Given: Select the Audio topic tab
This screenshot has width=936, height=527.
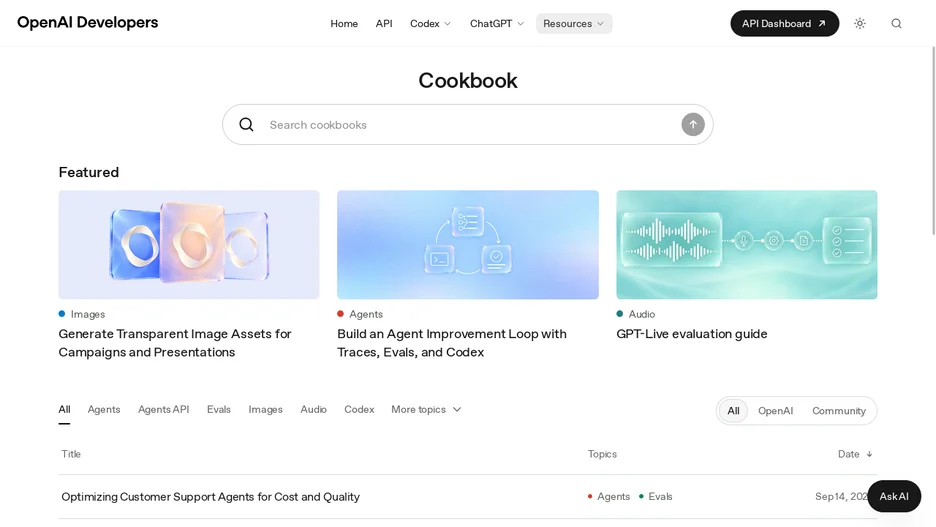Looking at the screenshot, I should [313, 409].
